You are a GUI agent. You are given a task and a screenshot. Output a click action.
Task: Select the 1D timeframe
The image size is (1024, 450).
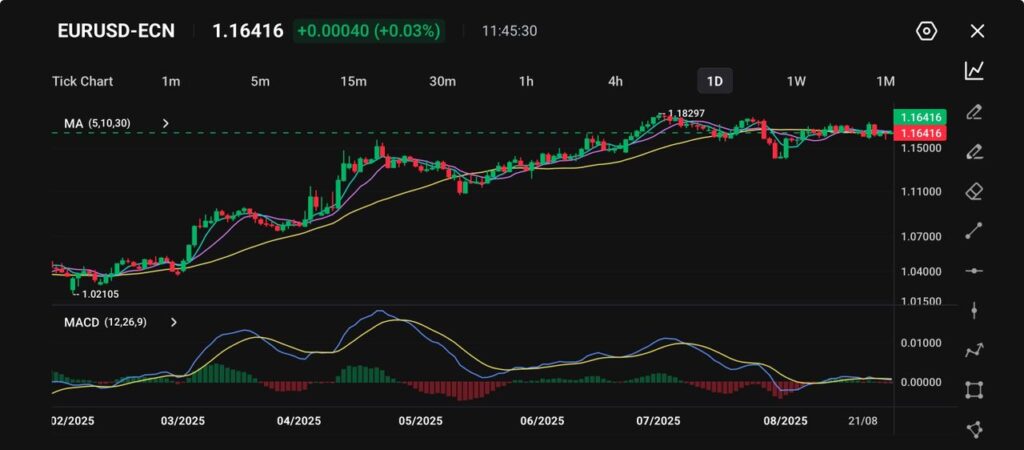click(715, 81)
